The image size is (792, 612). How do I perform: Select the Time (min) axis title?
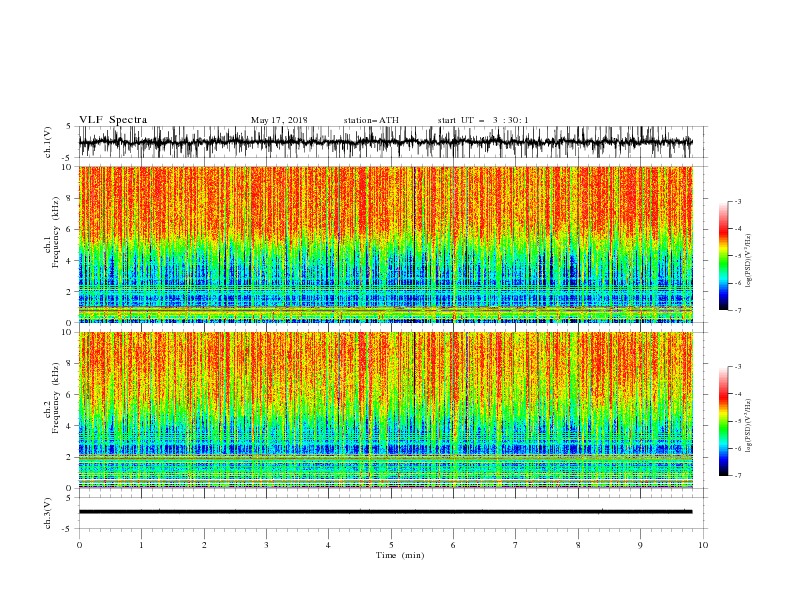pos(400,555)
